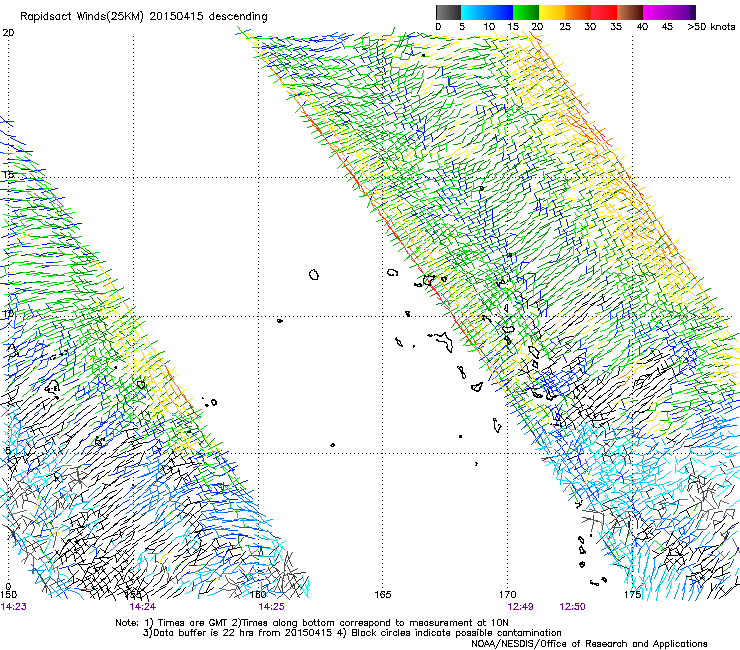The image size is (740, 650).
Task: Click the note line starting 'Note: 1) Times are GMT'
Action: tap(312, 623)
